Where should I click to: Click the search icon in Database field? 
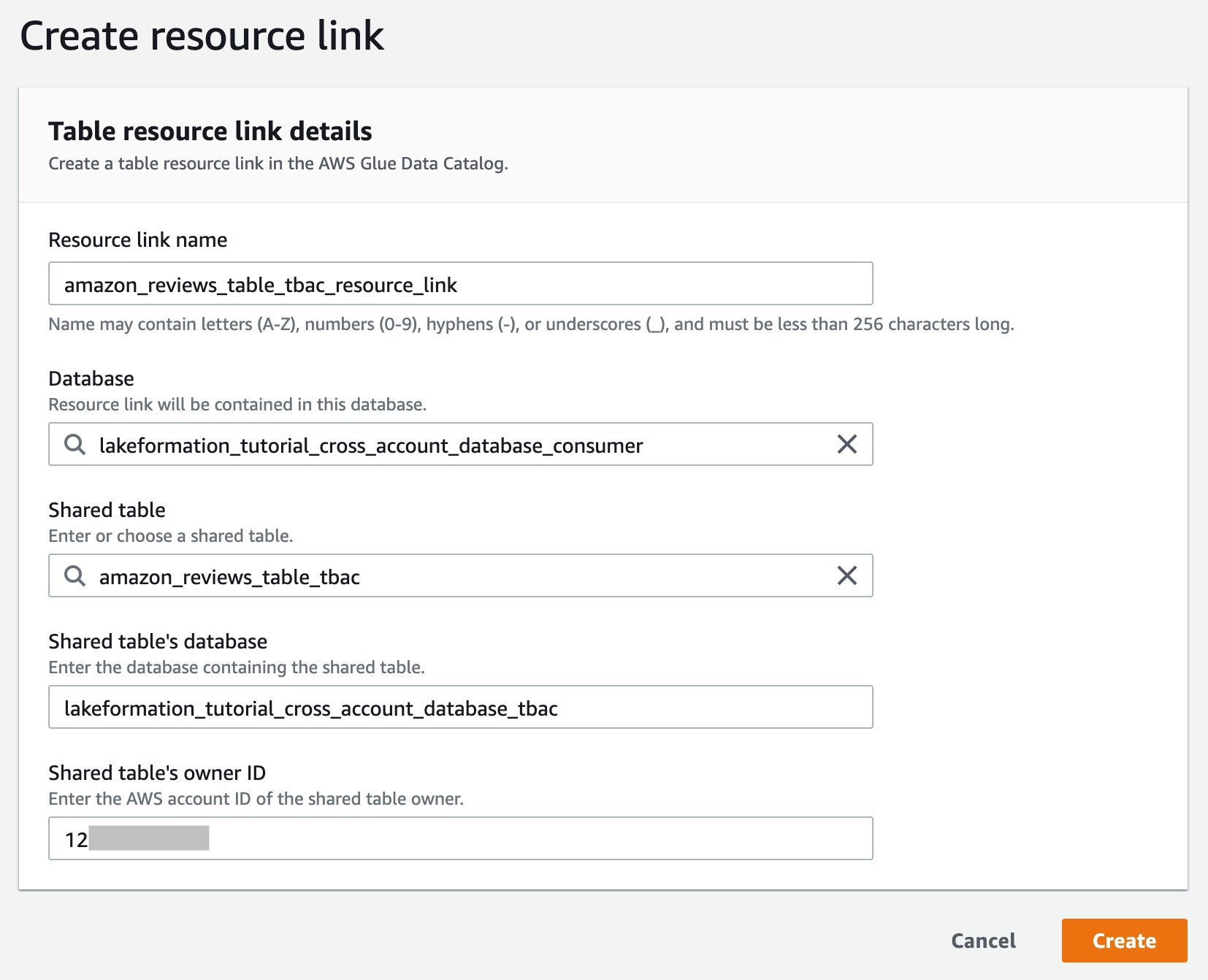(74, 444)
